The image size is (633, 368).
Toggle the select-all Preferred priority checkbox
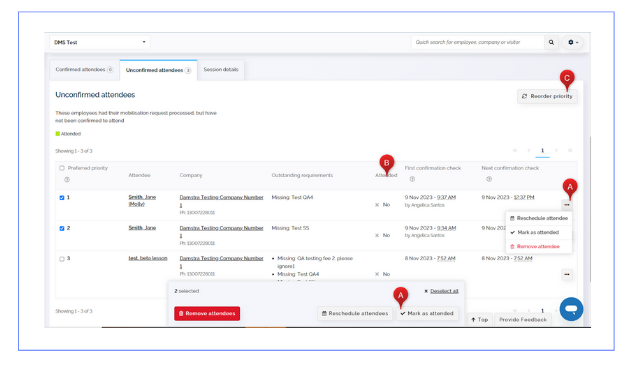62,168
